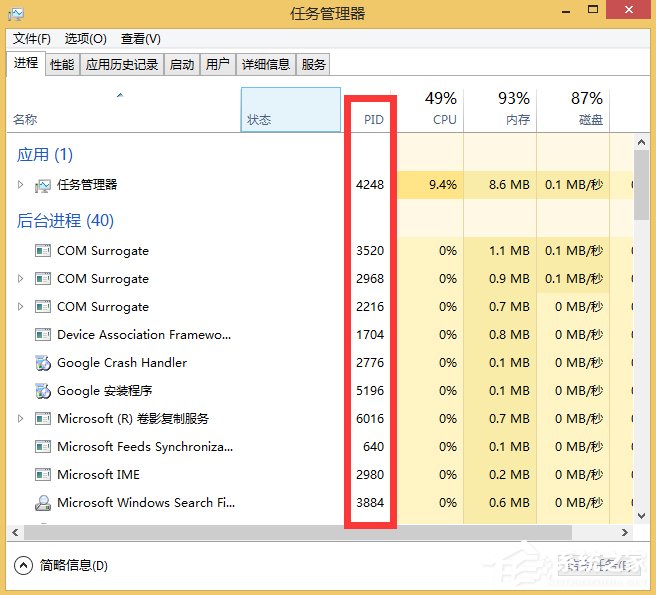The height and width of the screenshot is (595, 656).
Task: Open the 文件(F) menu
Action: [x=32, y=39]
